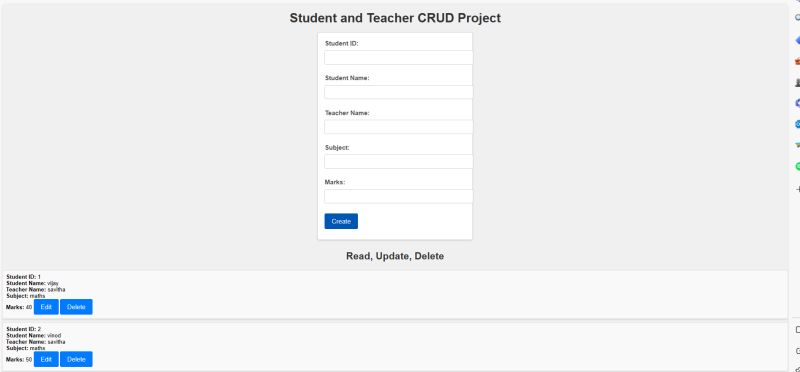Click the blue diamond-shaped sidebar icon

797,40
